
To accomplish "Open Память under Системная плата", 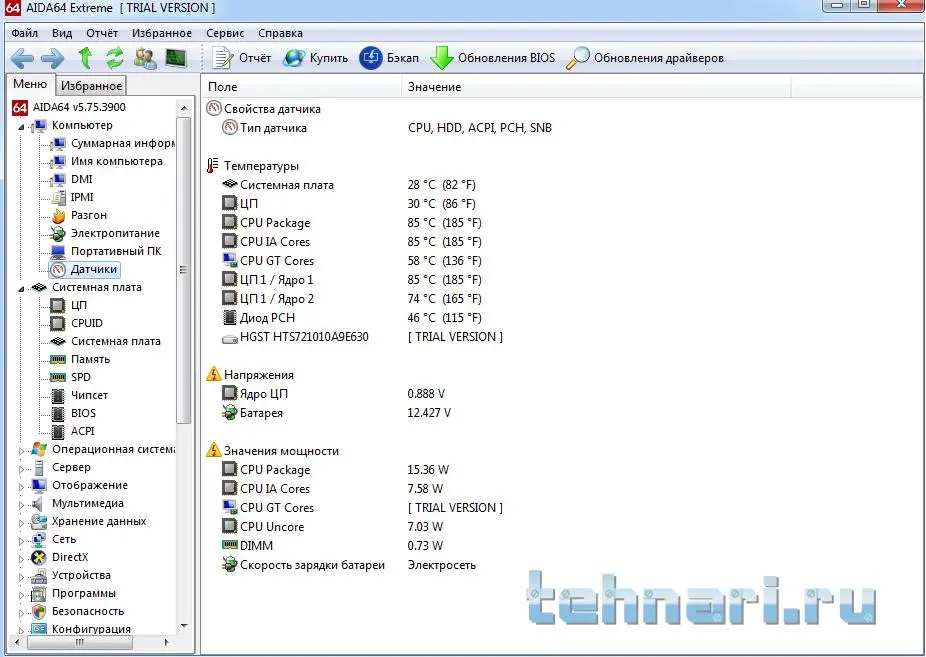I will pyautogui.click(x=80, y=359).
